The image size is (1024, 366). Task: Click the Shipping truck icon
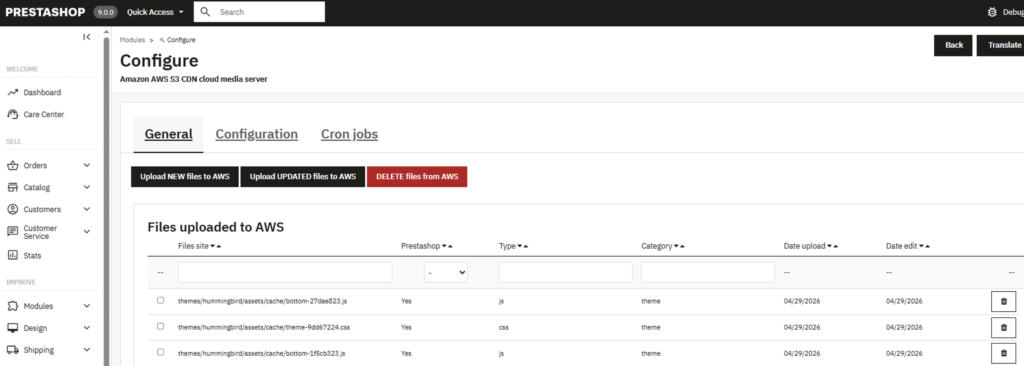tap(12, 350)
